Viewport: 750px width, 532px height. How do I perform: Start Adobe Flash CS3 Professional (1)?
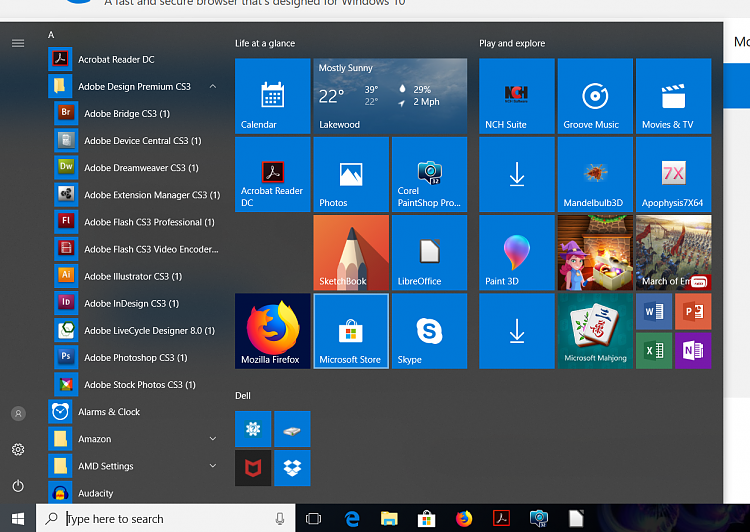(137, 222)
